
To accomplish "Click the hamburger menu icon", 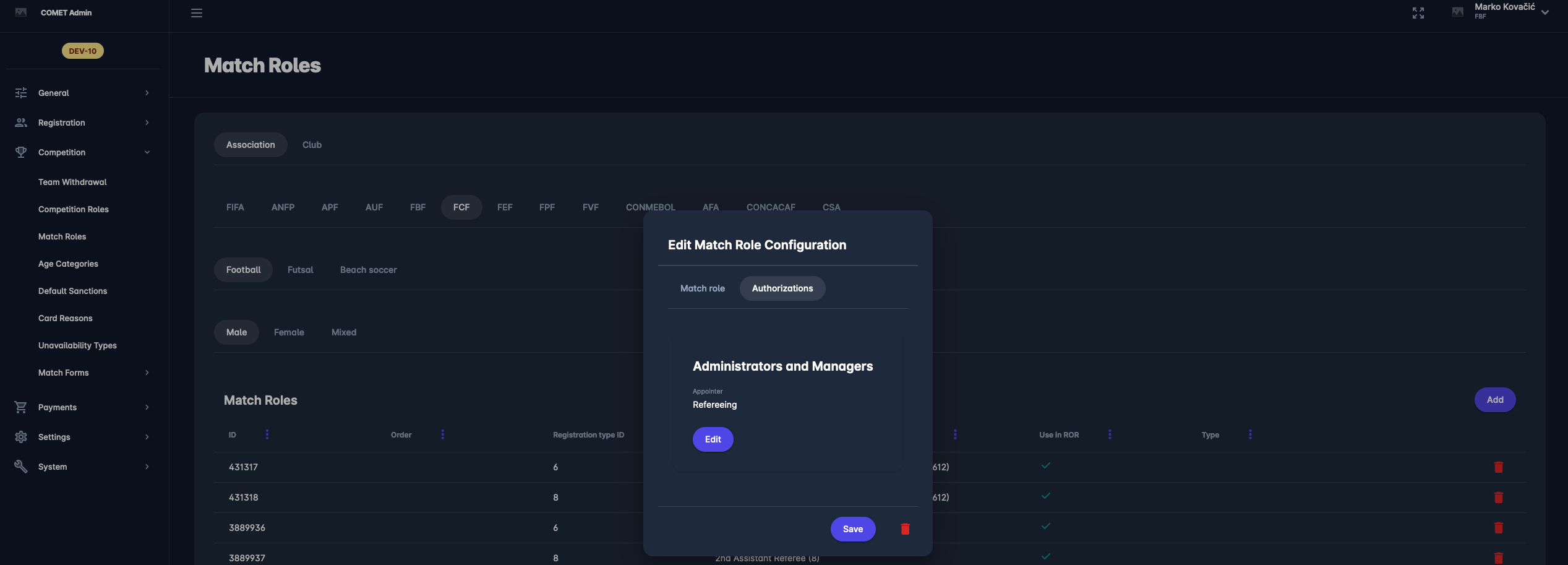I will point(197,13).
